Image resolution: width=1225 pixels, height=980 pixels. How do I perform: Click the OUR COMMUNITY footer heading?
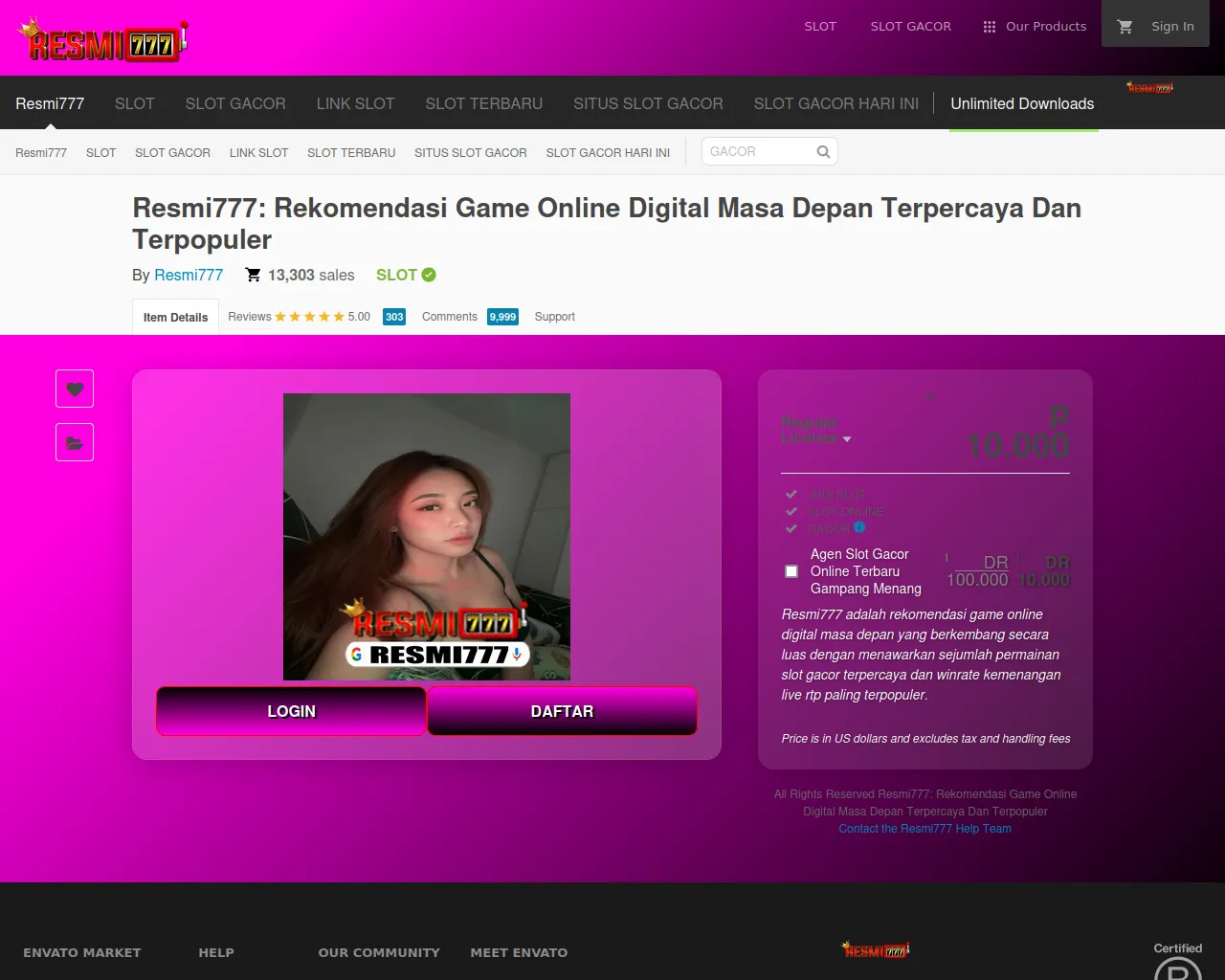[x=379, y=952]
